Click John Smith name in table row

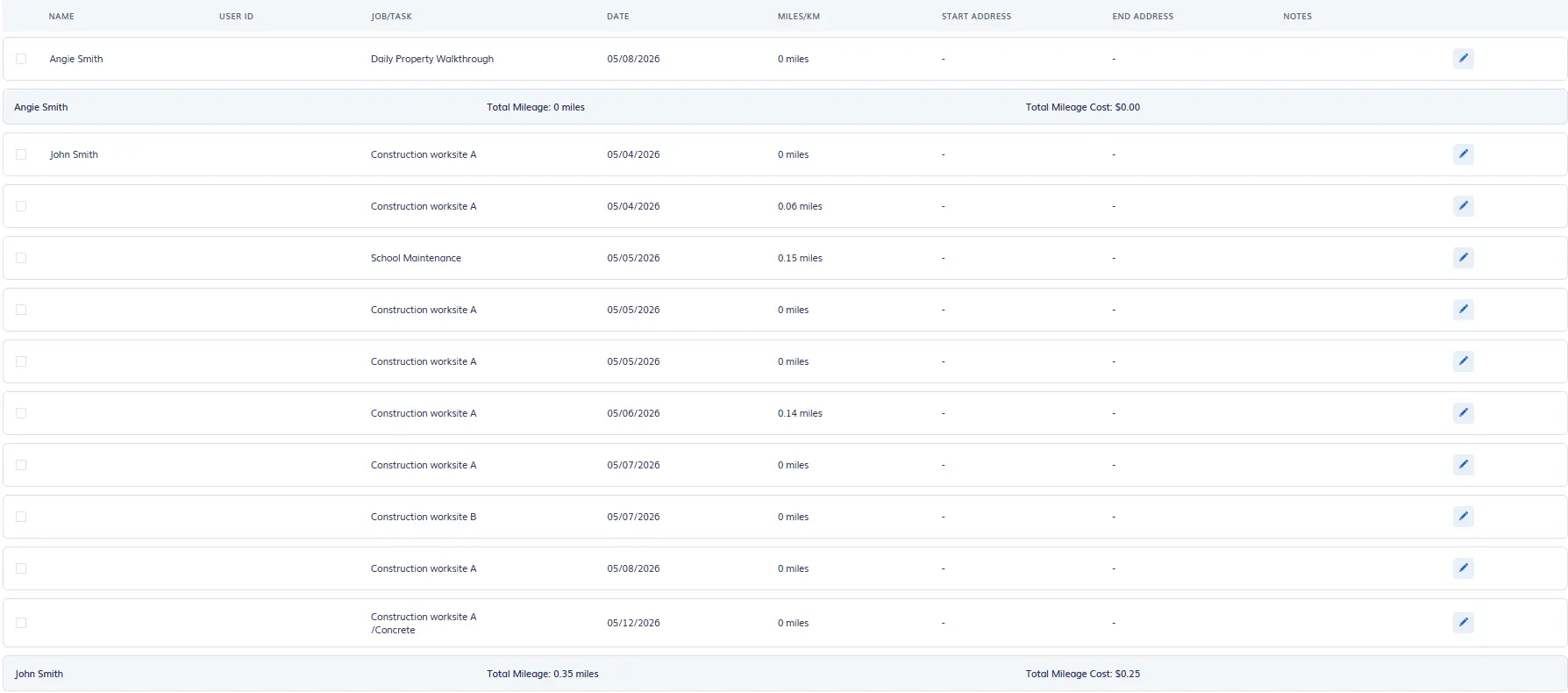74,154
